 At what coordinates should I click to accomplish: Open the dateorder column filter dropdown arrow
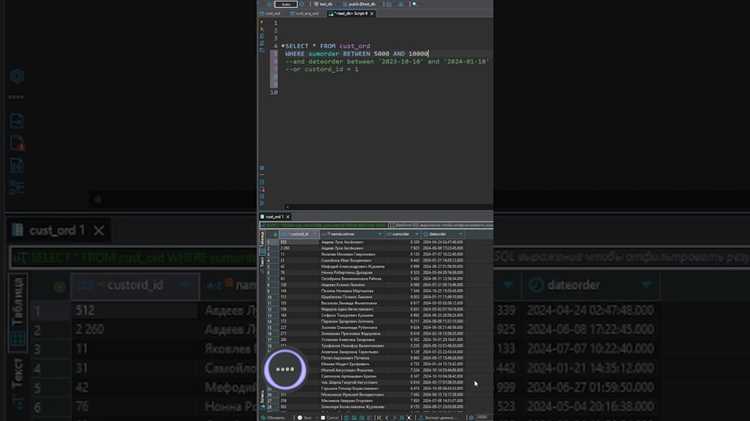(x=460, y=234)
